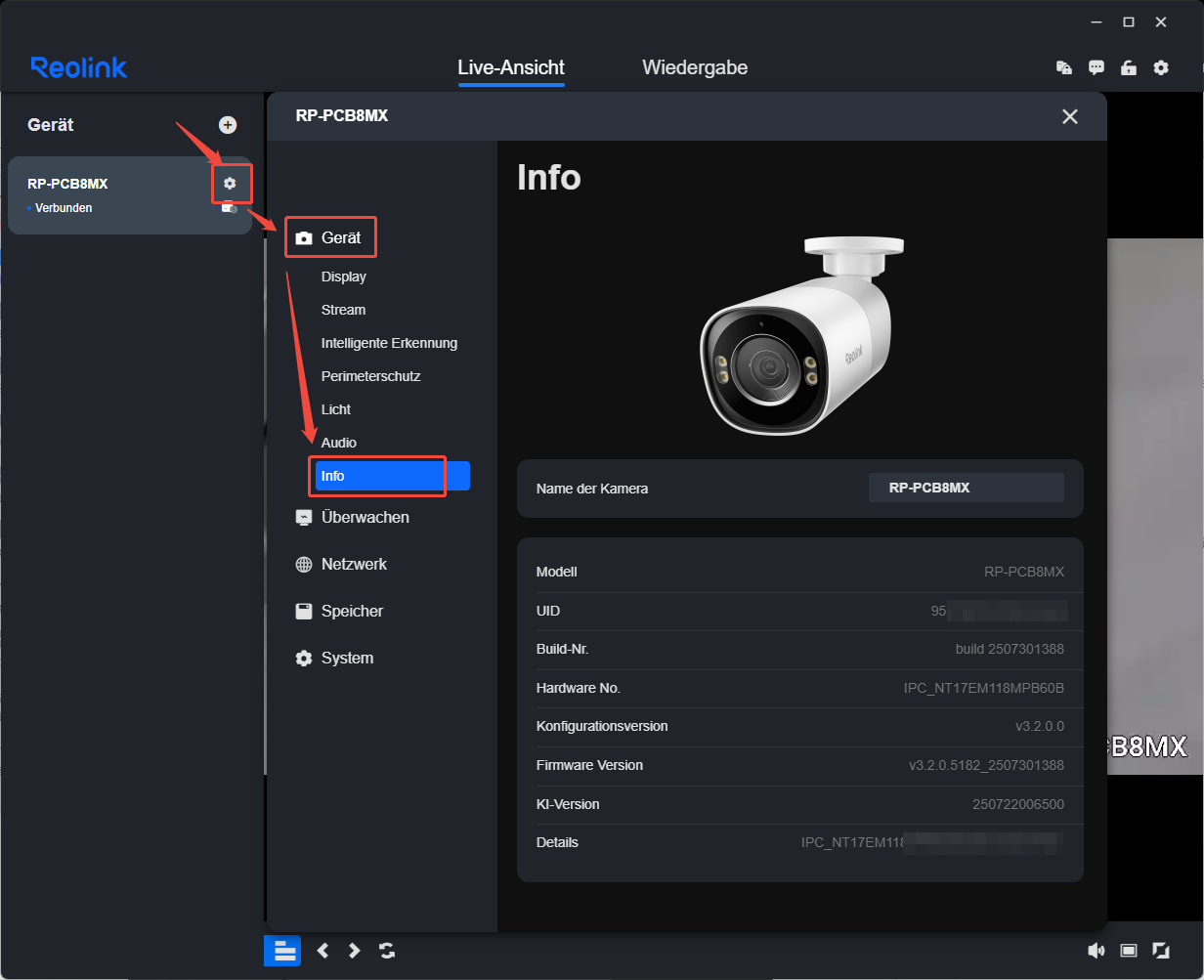Viewport: 1204px width, 980px height.
Task: Open Intelligente Erkennung settings
Action: (389, 343)
